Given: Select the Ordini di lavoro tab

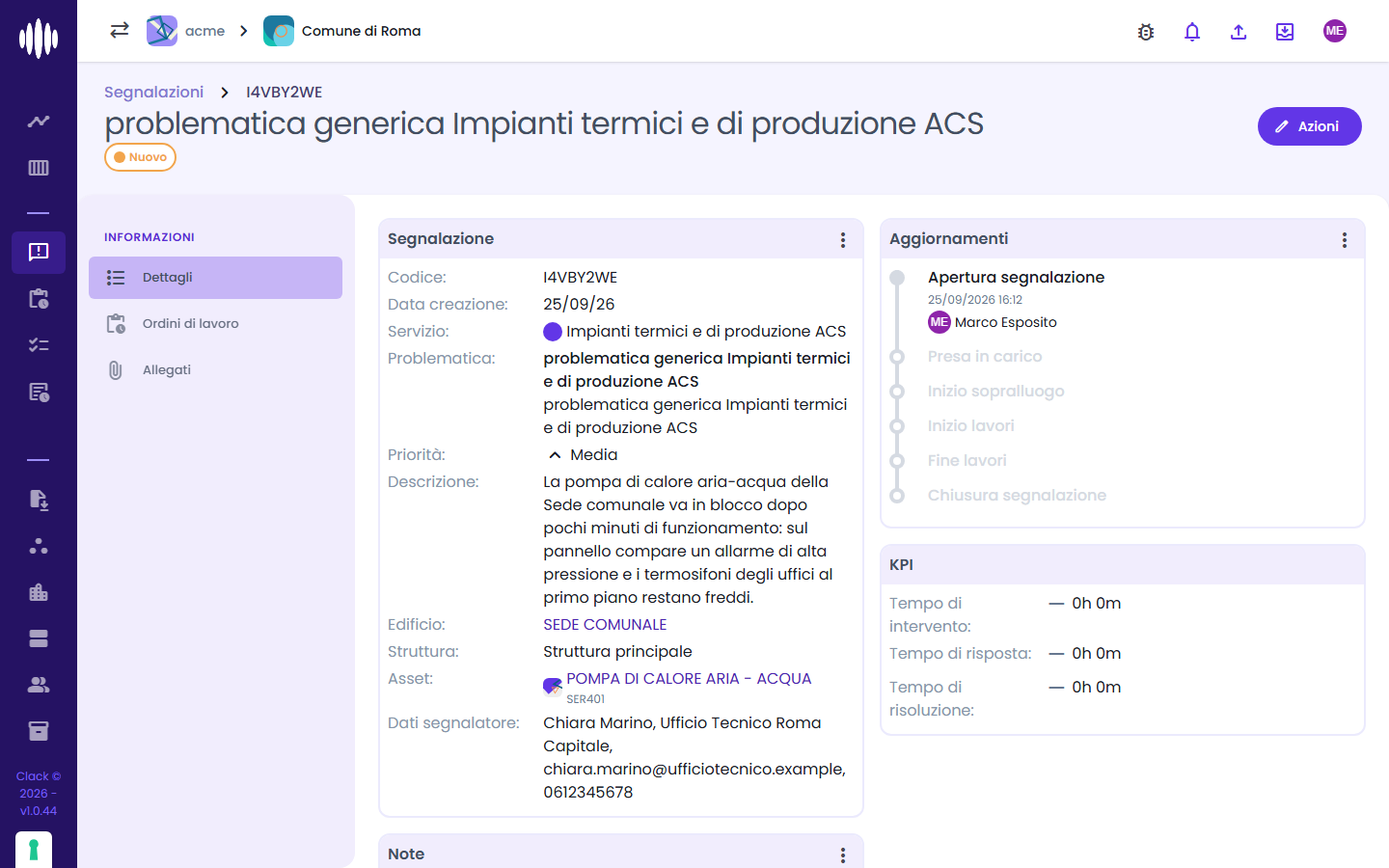Looking at the screenshot, I should [x=215, y=324].
